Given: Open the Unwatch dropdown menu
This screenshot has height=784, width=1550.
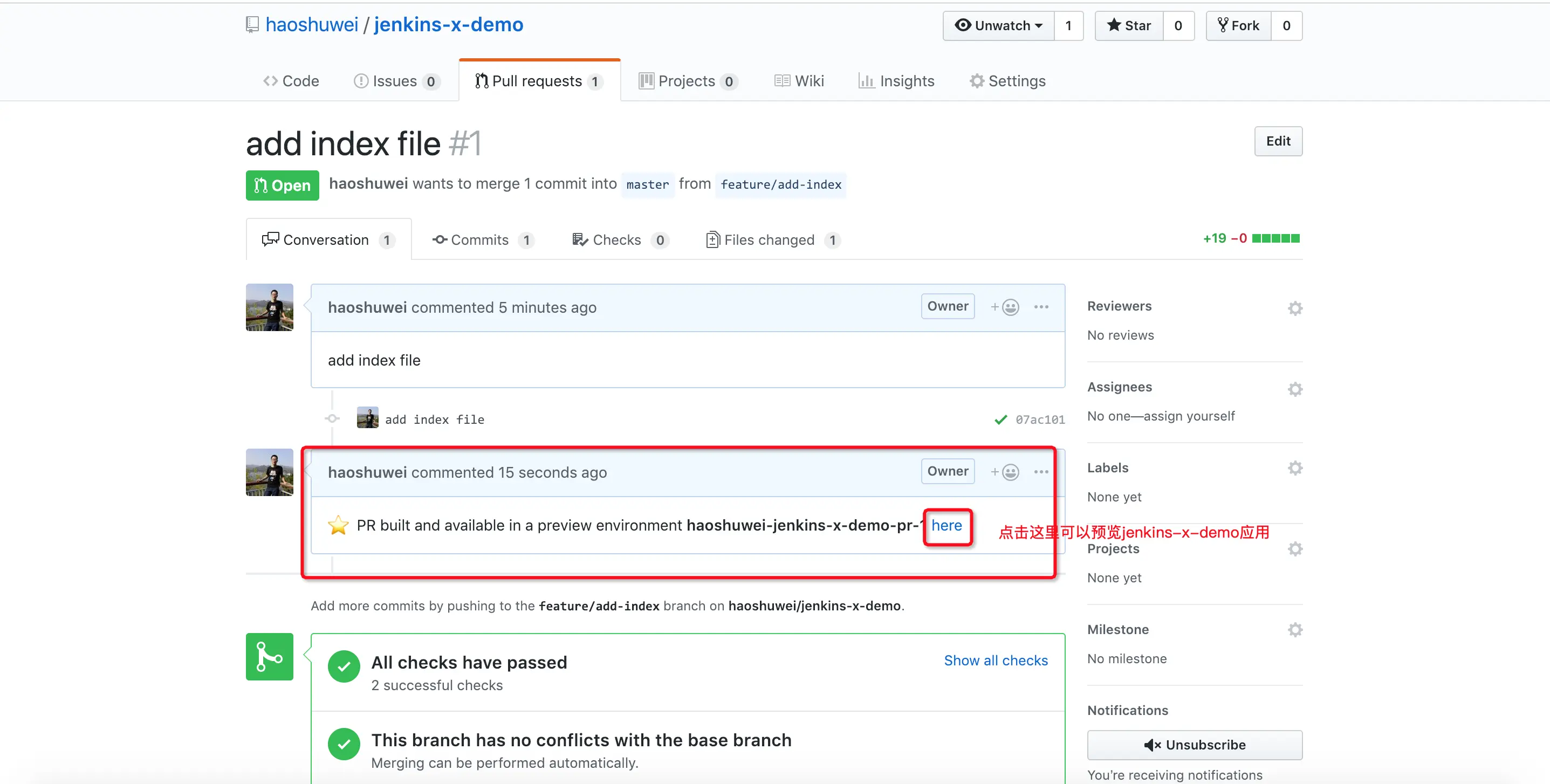Looking at the screenshot, I should tap(999, 26).
